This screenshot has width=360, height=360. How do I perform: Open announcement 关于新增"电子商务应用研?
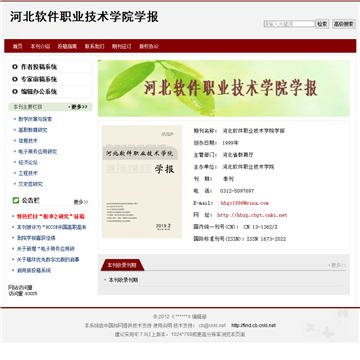coord(46,249)
